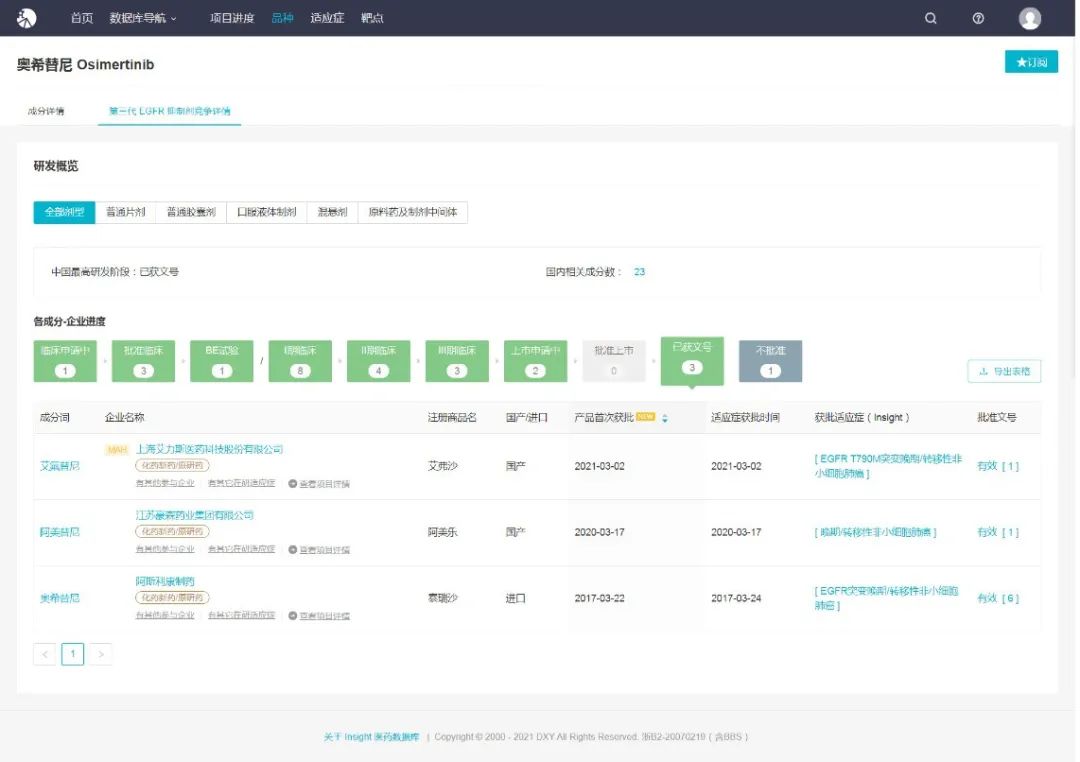Click the star 订阅 subscribe button

tap(1031, 62)
